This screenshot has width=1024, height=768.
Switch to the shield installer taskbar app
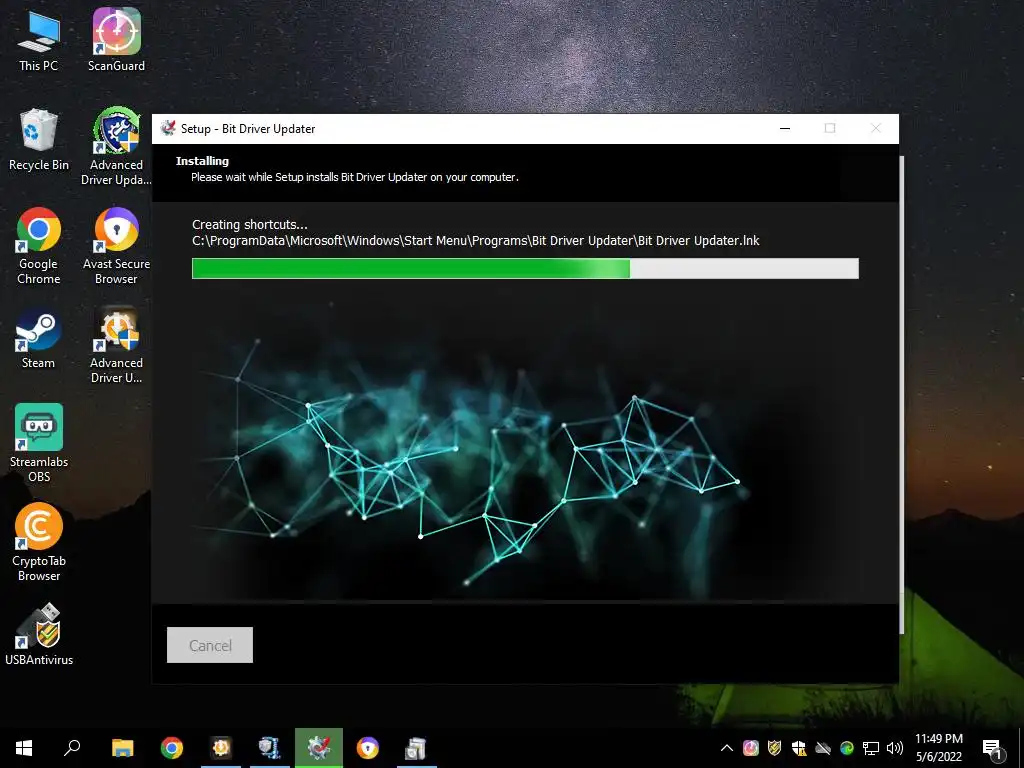[269, 748]
